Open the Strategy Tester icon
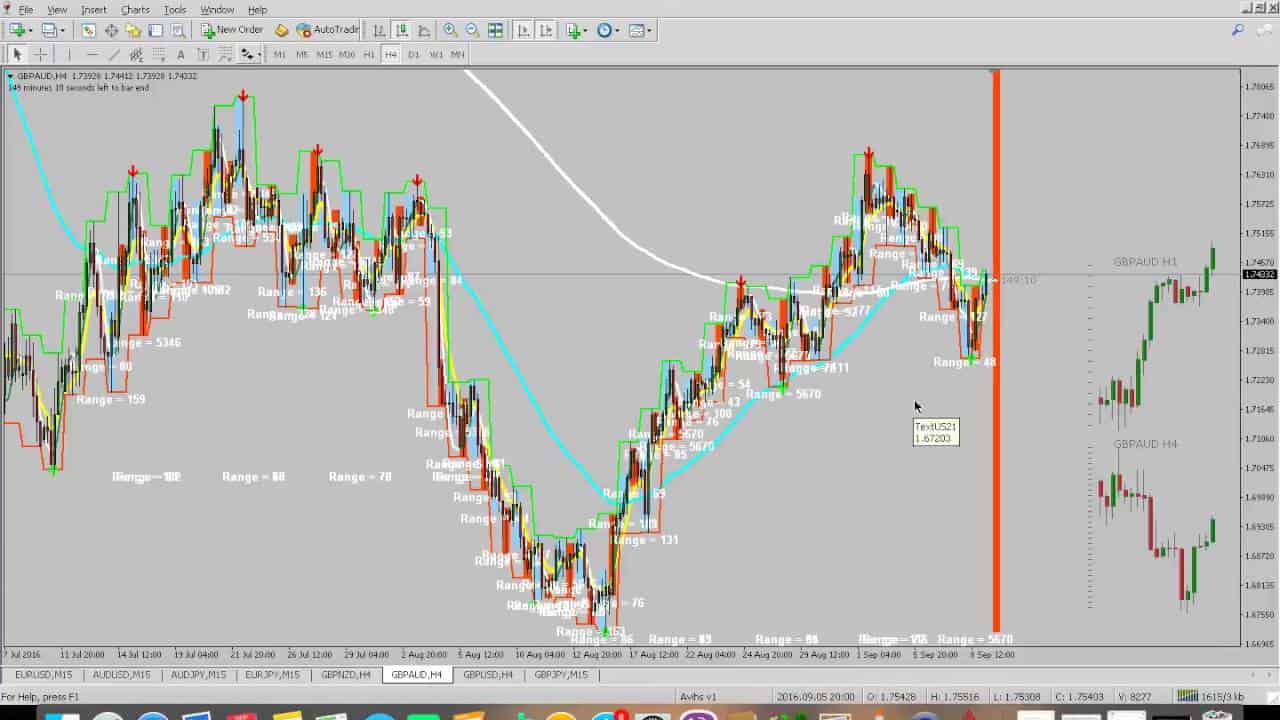This screenshot has width=1280, height=720. (x=177, y=30)
